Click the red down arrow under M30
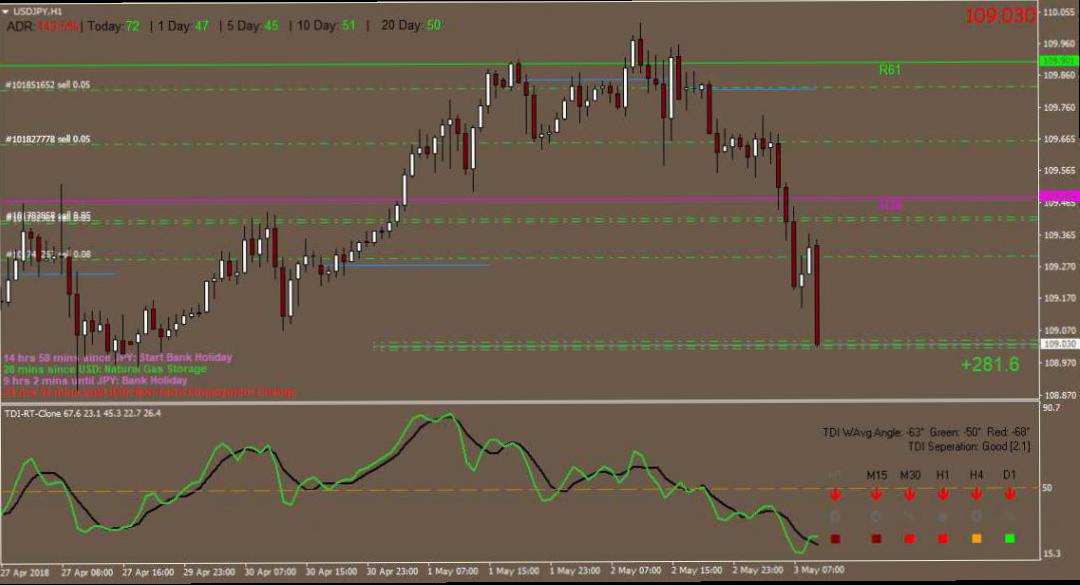This screenshot has height=585, width=1080. click(909, 494)
